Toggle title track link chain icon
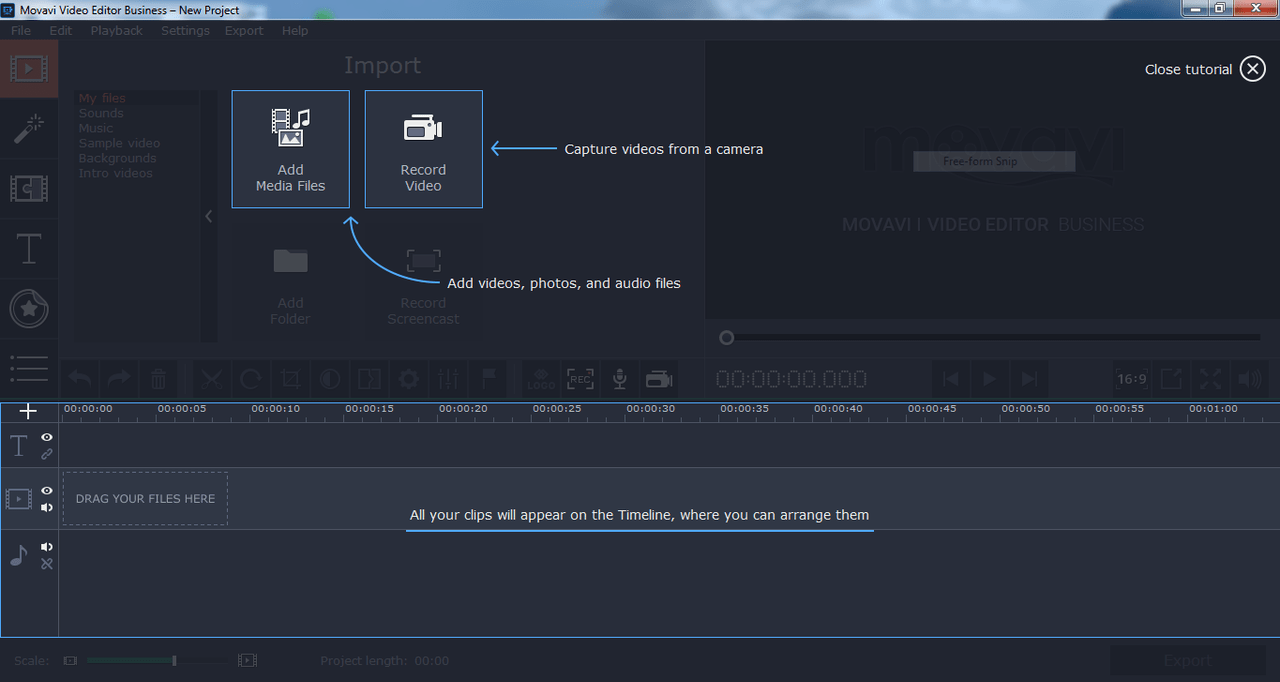This screenshot has height=682, width=1280. [47, 454]
